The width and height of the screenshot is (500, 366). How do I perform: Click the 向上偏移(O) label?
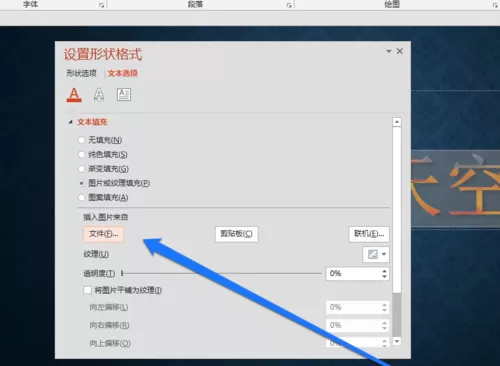[x=110, y=343]
